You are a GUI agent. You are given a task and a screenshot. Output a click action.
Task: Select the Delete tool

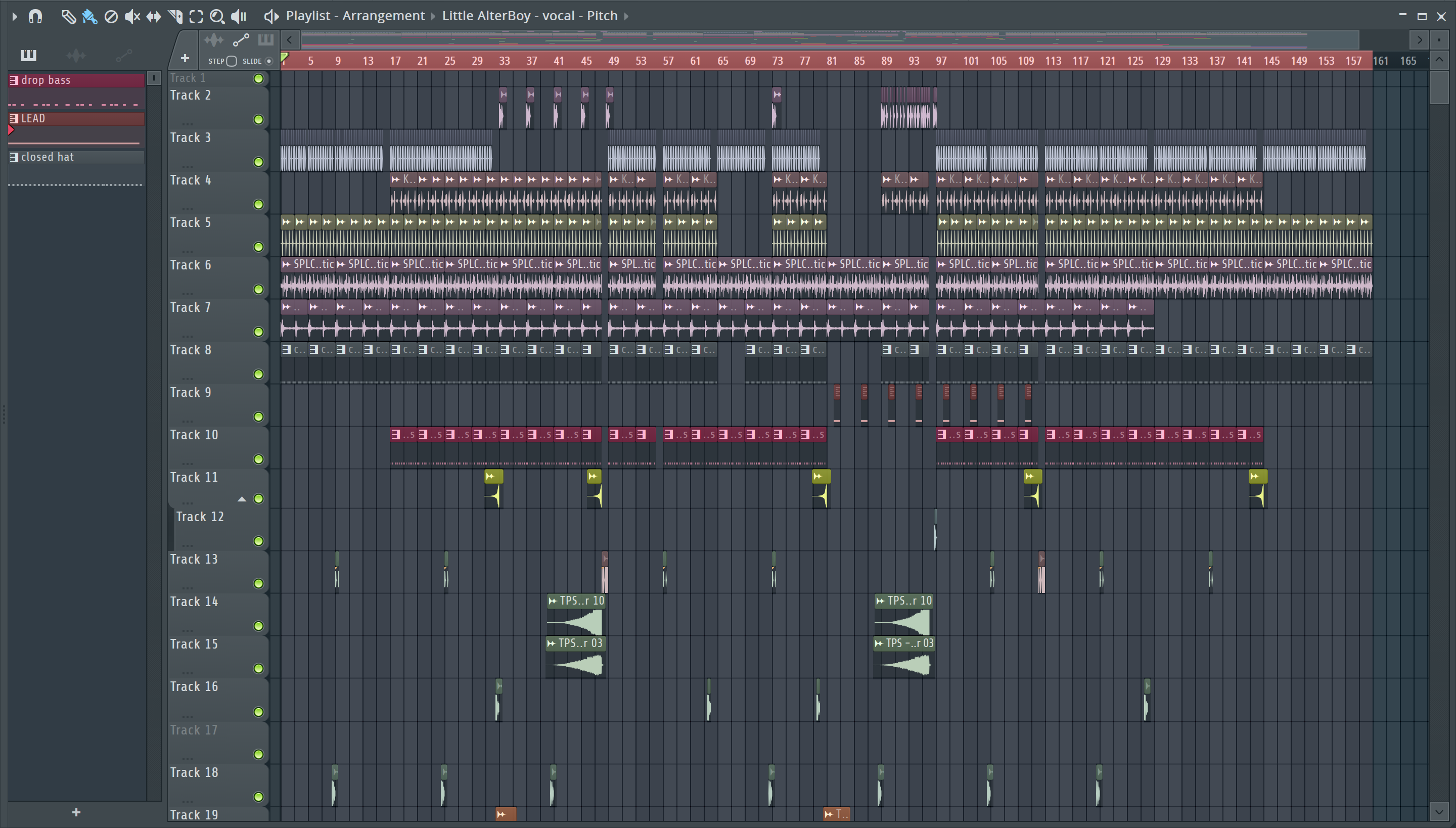click(x=111, y=17)
